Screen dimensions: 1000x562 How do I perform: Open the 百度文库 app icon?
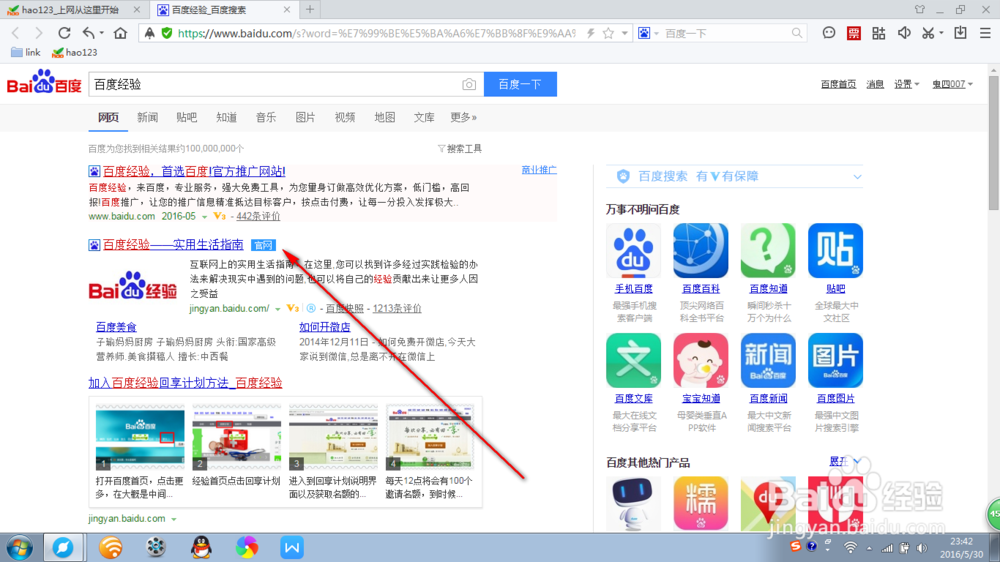633,360
